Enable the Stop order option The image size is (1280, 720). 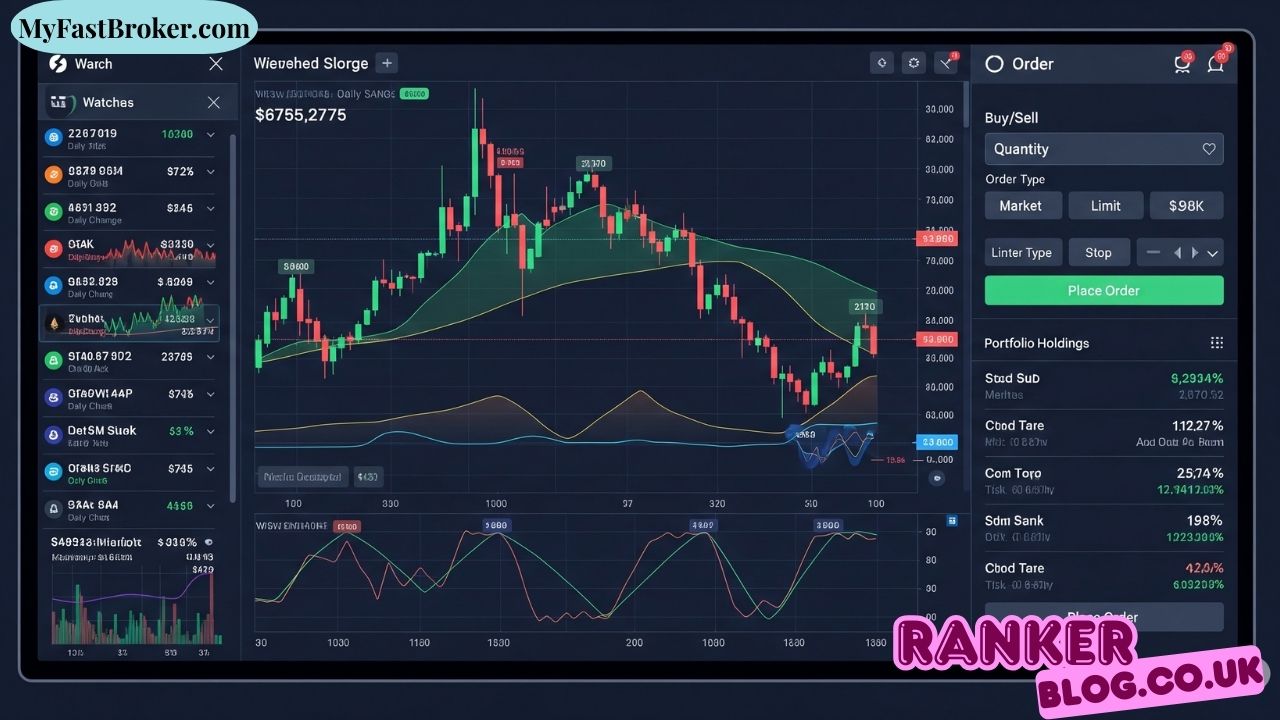pos(1099,252)
